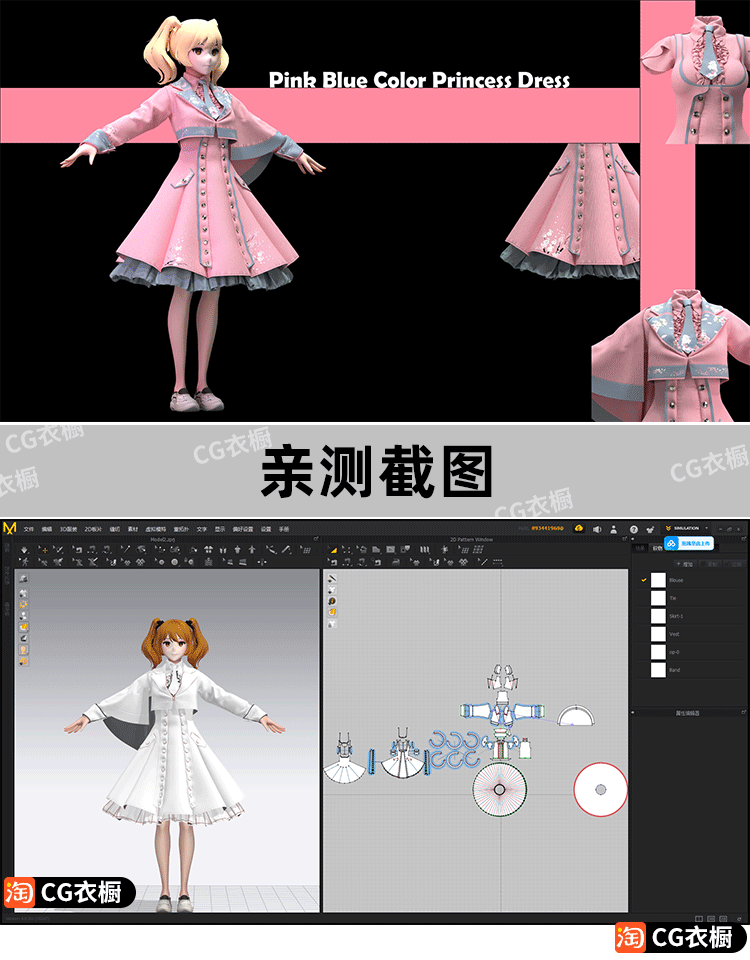Open the 缝纫 menu
Screen dimensions: 750x960
pyautogui.click(x=114, y=529)
